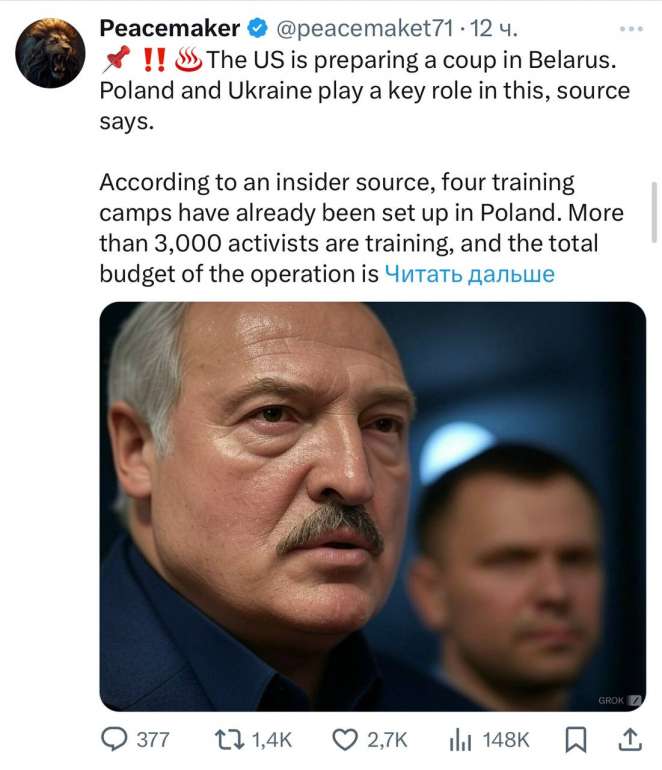The image size is (662, 770).
Task: Click the vertical scrollbar on the right edge
Action: [655, 210]
